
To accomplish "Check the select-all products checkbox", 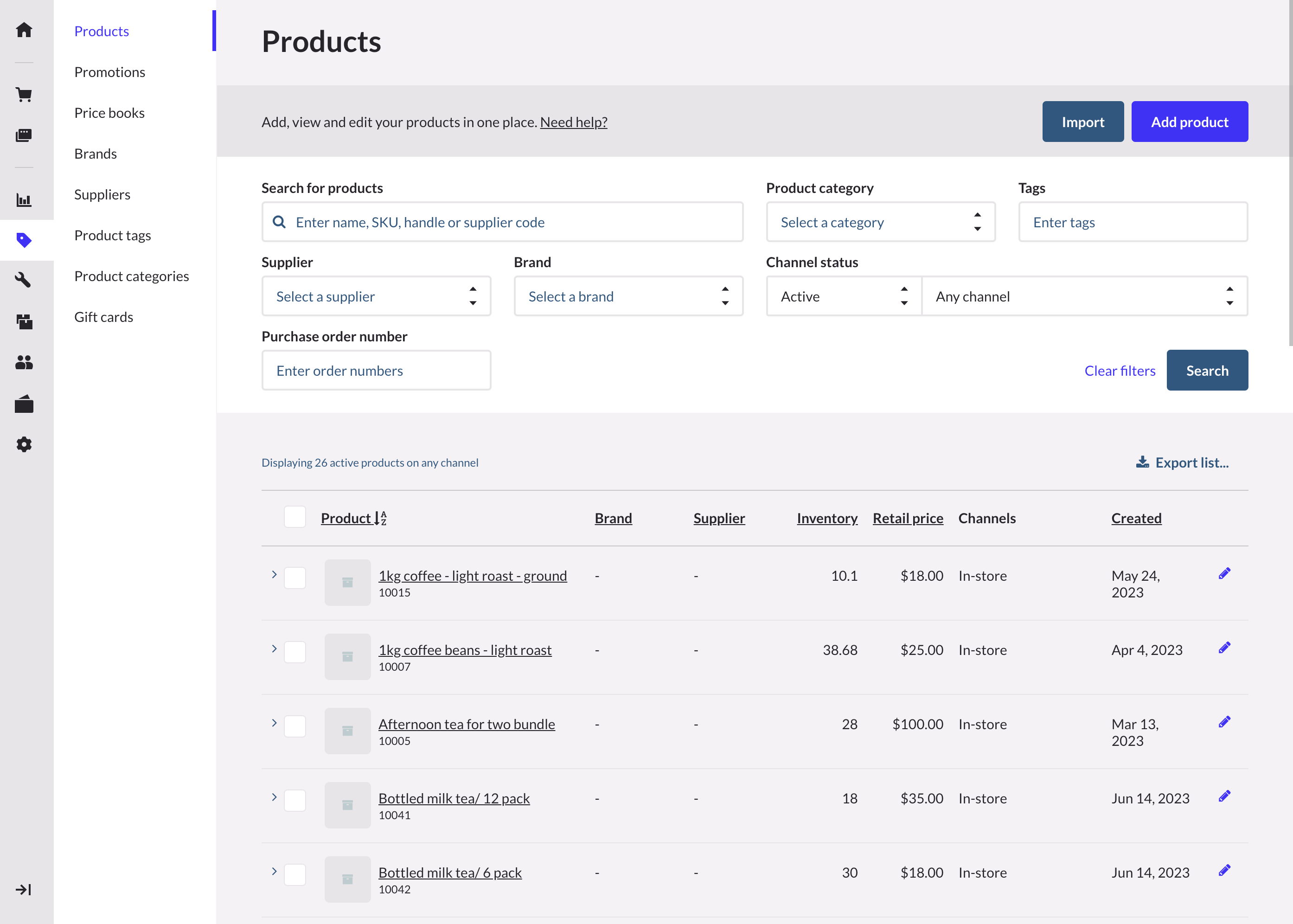I will (294, 517).
